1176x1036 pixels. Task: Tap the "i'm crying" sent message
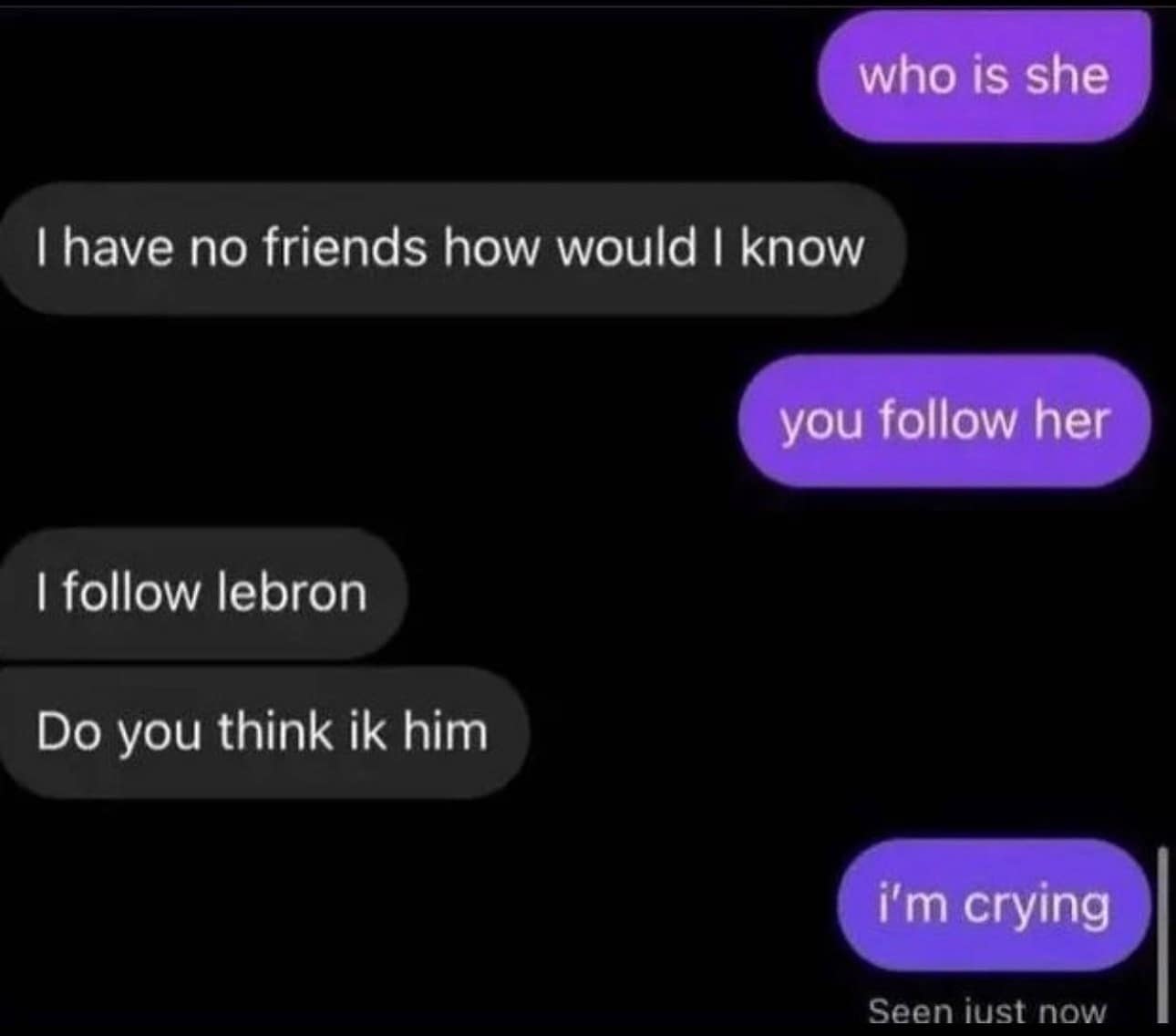click(994, 905)
